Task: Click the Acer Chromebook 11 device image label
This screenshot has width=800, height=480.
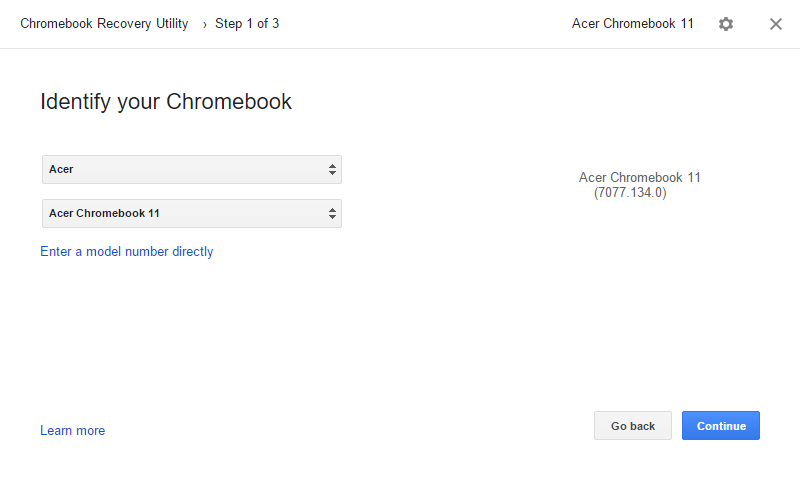Action: coord(639,178)
